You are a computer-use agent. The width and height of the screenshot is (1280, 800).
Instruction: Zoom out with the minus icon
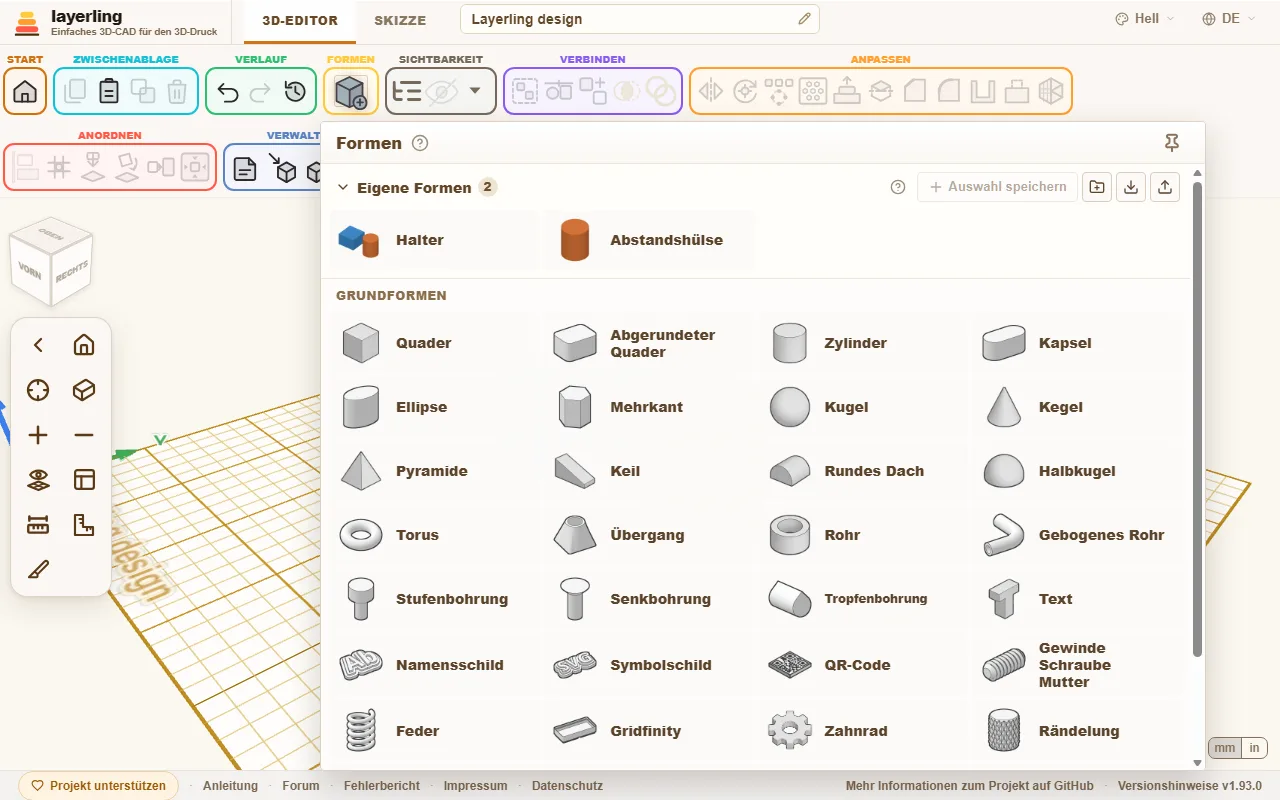(x=84, y=435)
